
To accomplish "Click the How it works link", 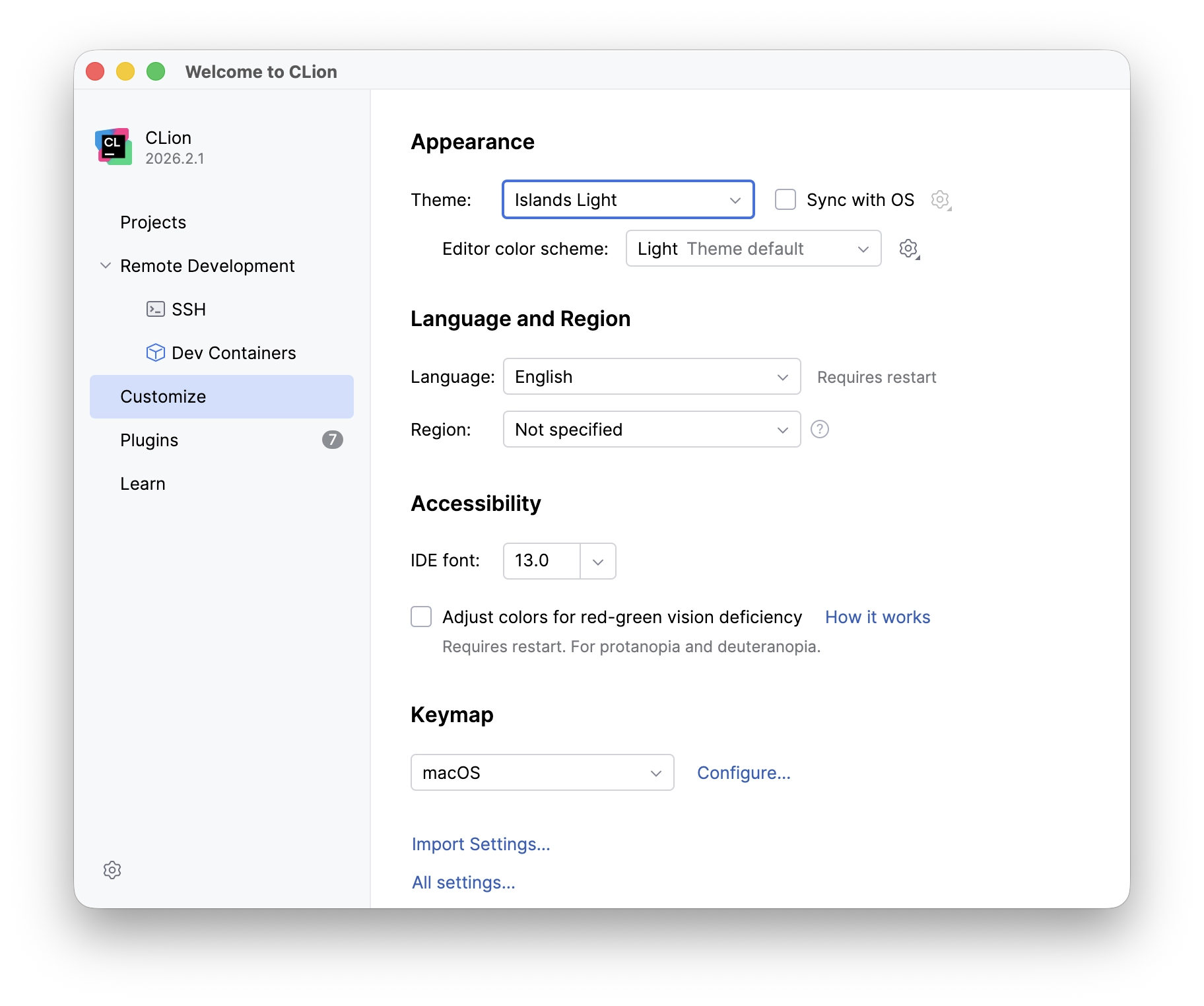I will pos(877,617).
